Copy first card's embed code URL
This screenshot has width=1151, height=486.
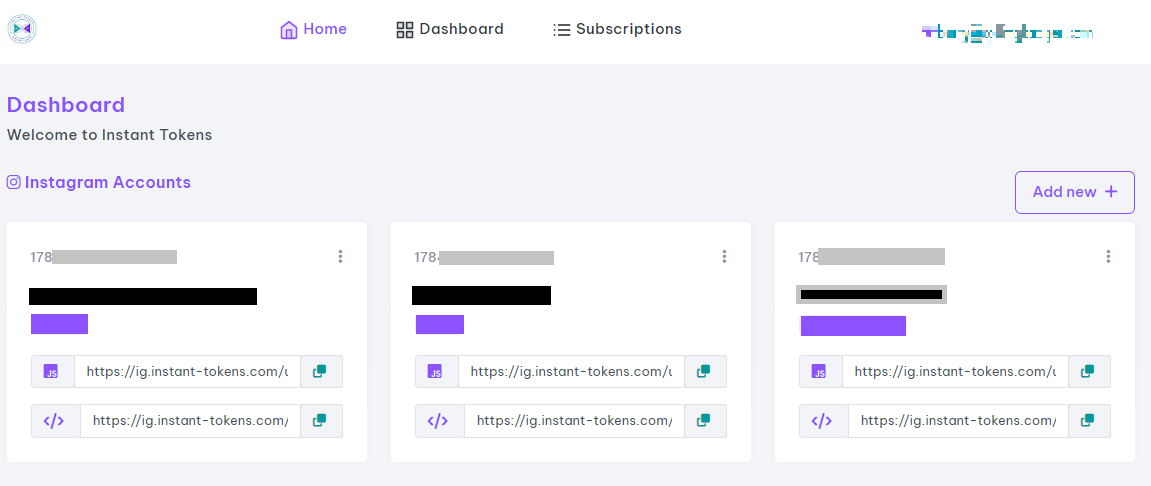(320, 421)
